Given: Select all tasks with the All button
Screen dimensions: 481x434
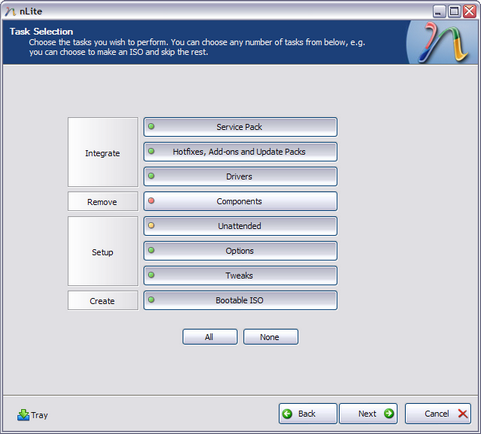Looking at the screenshot, I should pos(210,337).
